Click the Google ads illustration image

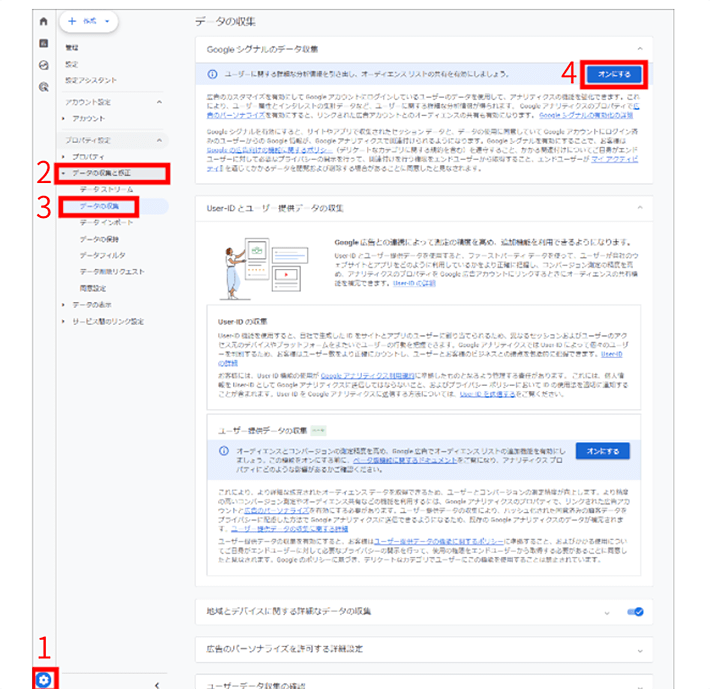[264, 268]
